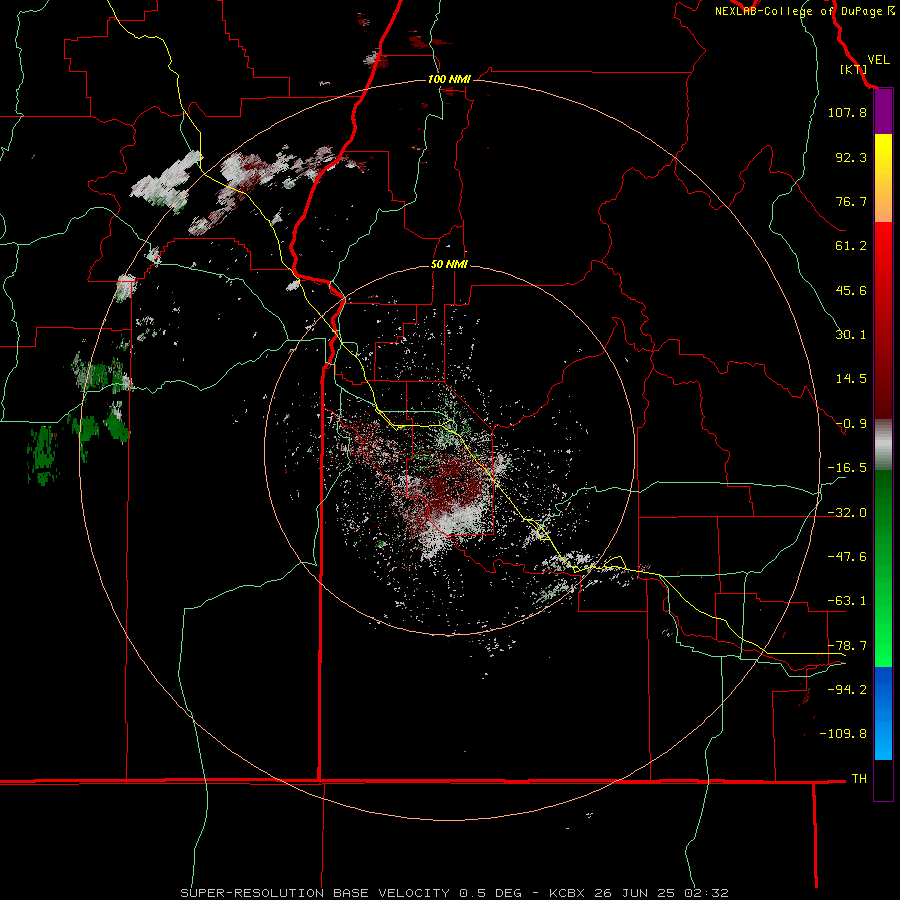This screenshot has width=900, height=900.
Task: Click the -94.2 velocity scale value
Action: (x=847, y=690)
